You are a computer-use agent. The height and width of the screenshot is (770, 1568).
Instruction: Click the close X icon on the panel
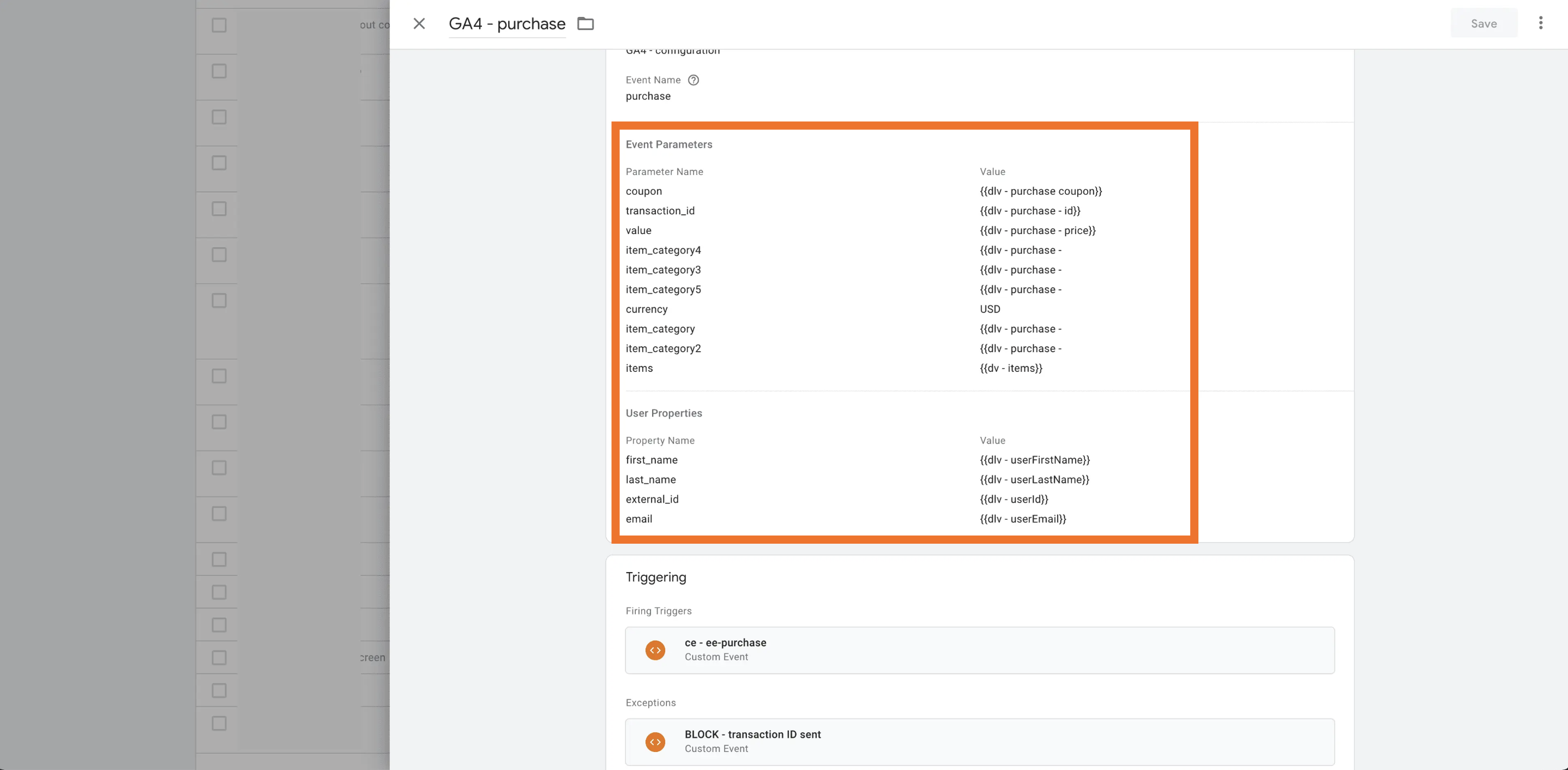(419, 24)
